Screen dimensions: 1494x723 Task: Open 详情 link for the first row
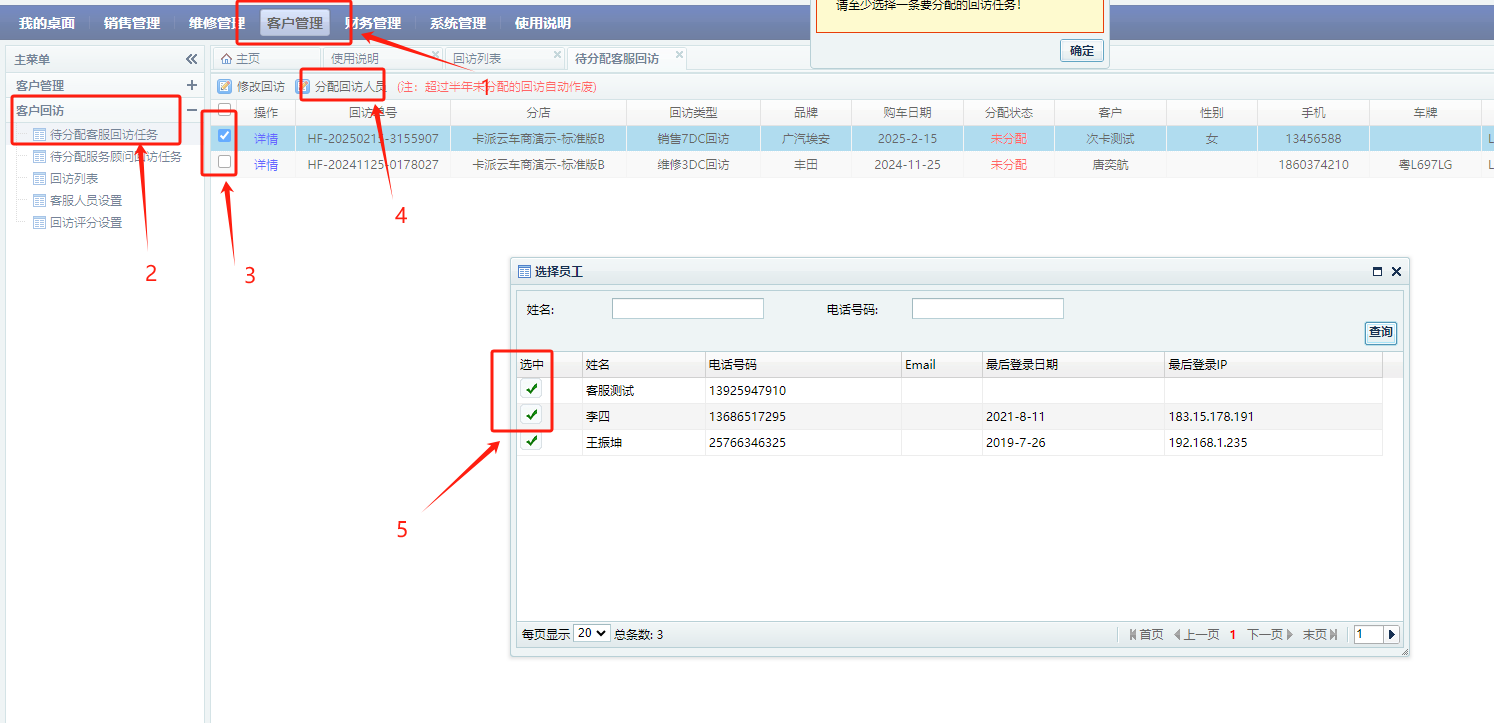pyautogui.click(x=266, y=139)
